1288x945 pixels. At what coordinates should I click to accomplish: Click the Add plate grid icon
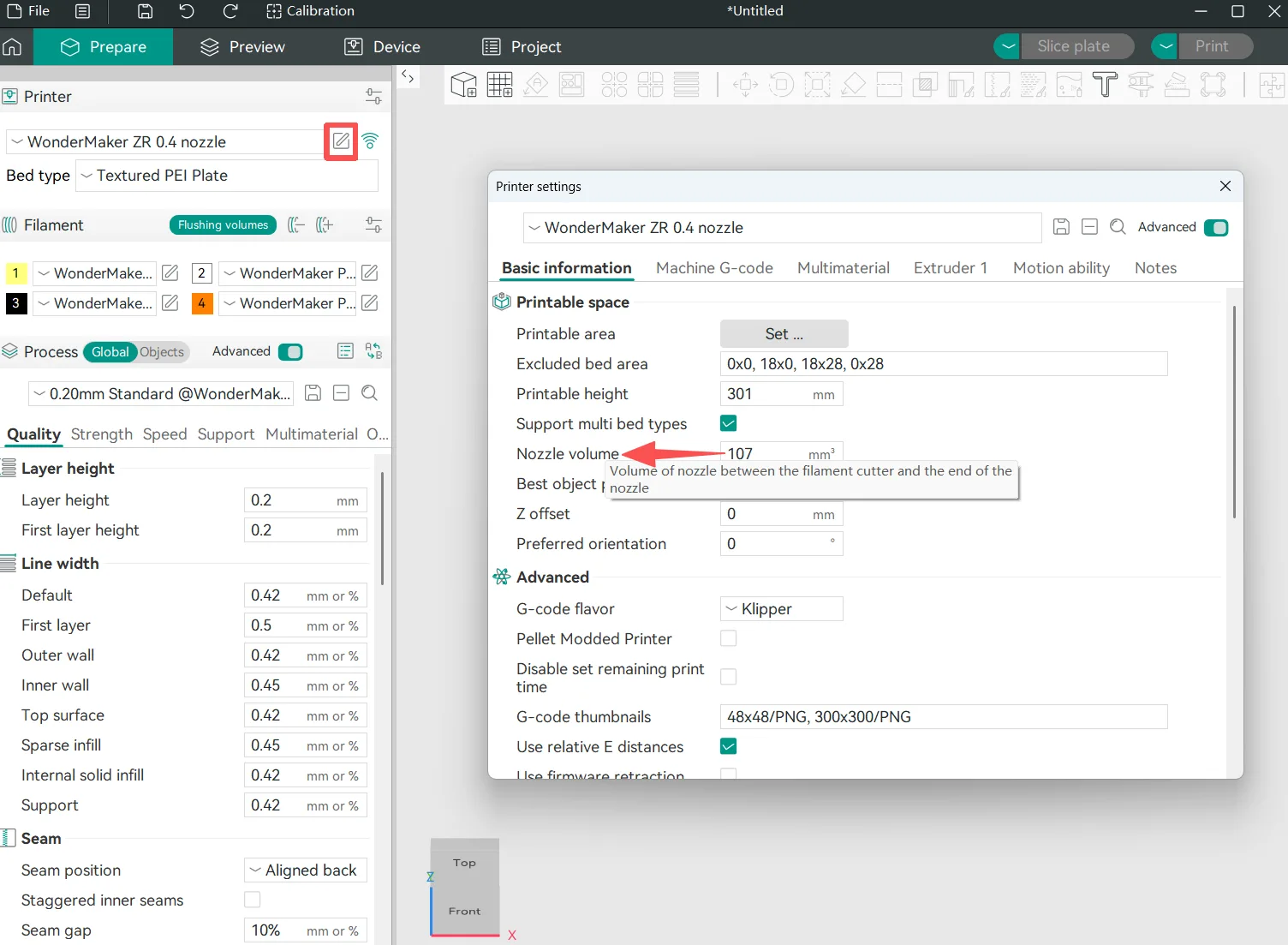(x=499, y=85)
